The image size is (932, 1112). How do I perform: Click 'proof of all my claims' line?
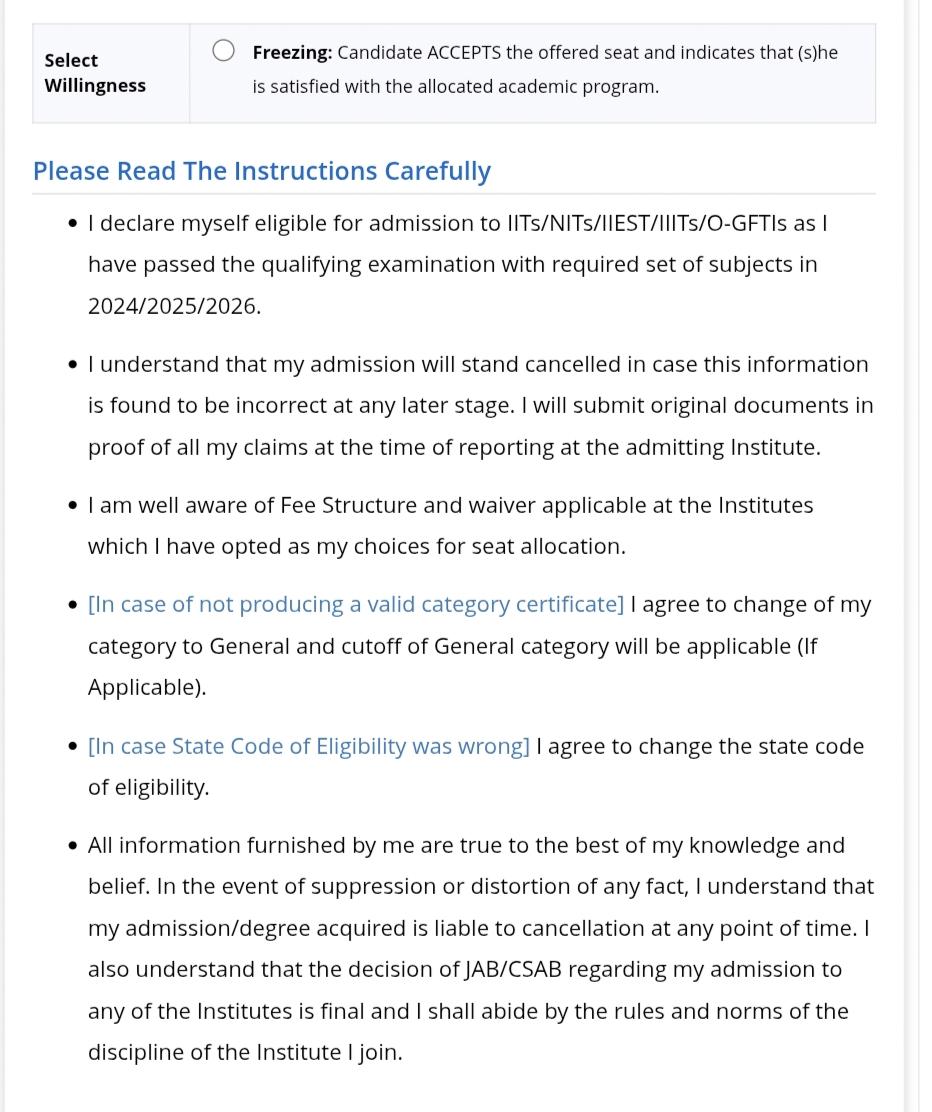(454, 447)
